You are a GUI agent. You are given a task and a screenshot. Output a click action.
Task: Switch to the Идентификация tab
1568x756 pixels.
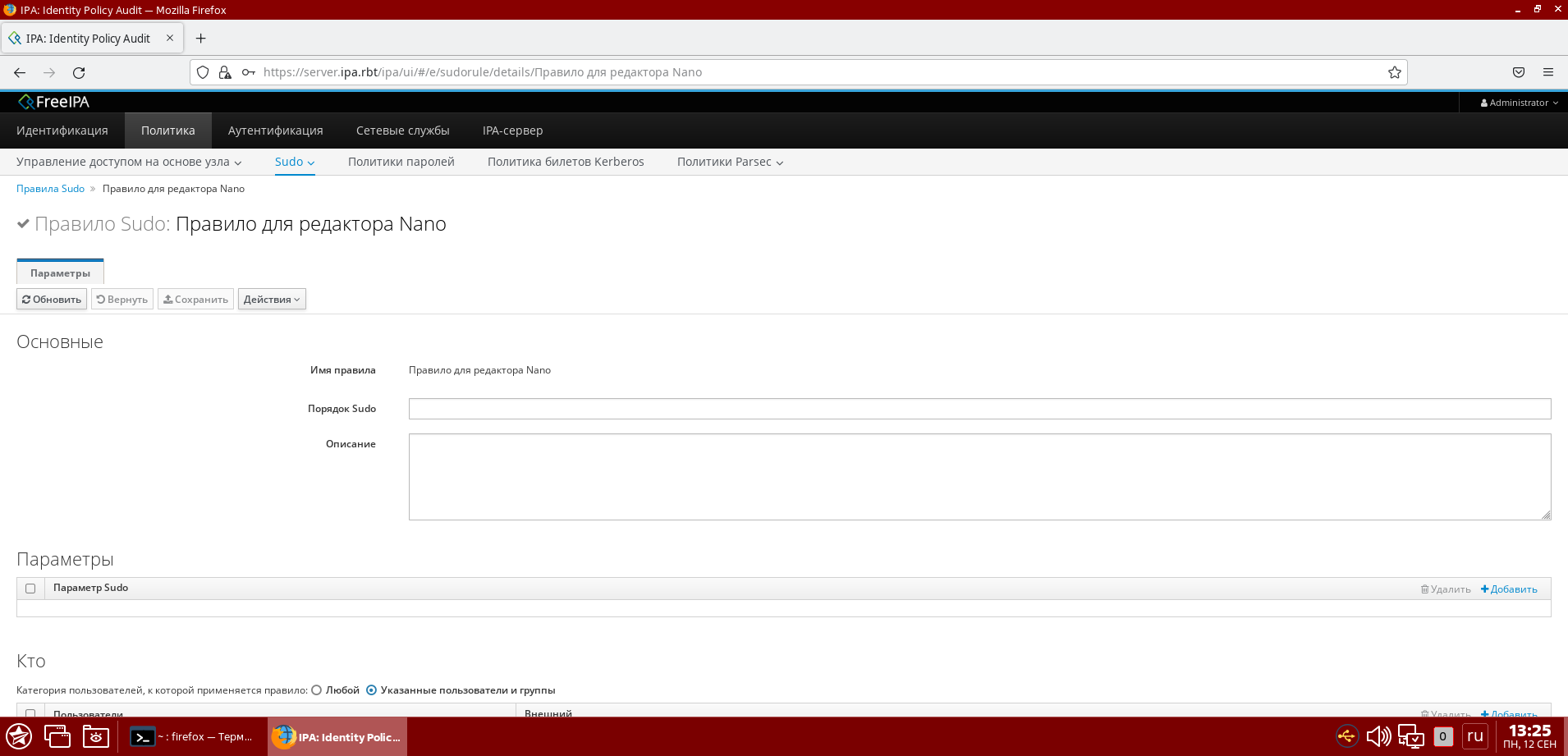click(x=62, y=131)
